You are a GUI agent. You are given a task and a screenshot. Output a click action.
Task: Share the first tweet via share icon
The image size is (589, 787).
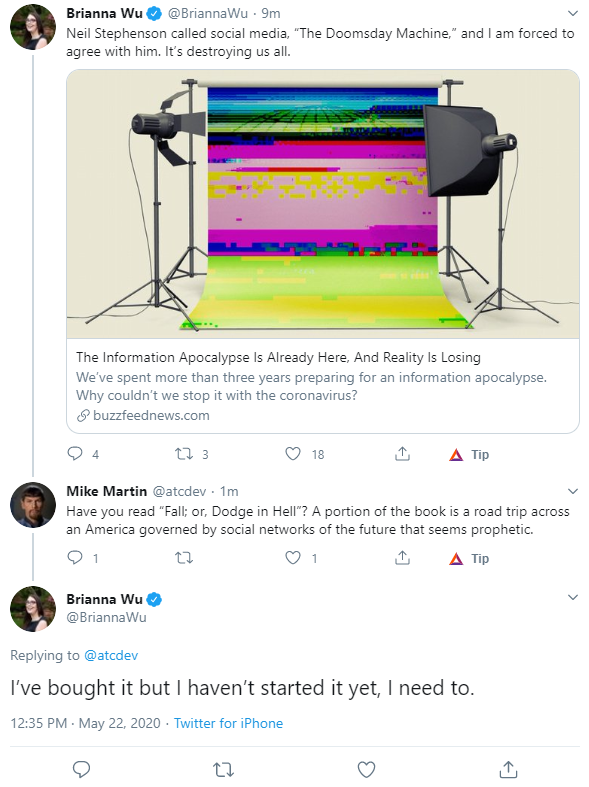pos(402,454)
